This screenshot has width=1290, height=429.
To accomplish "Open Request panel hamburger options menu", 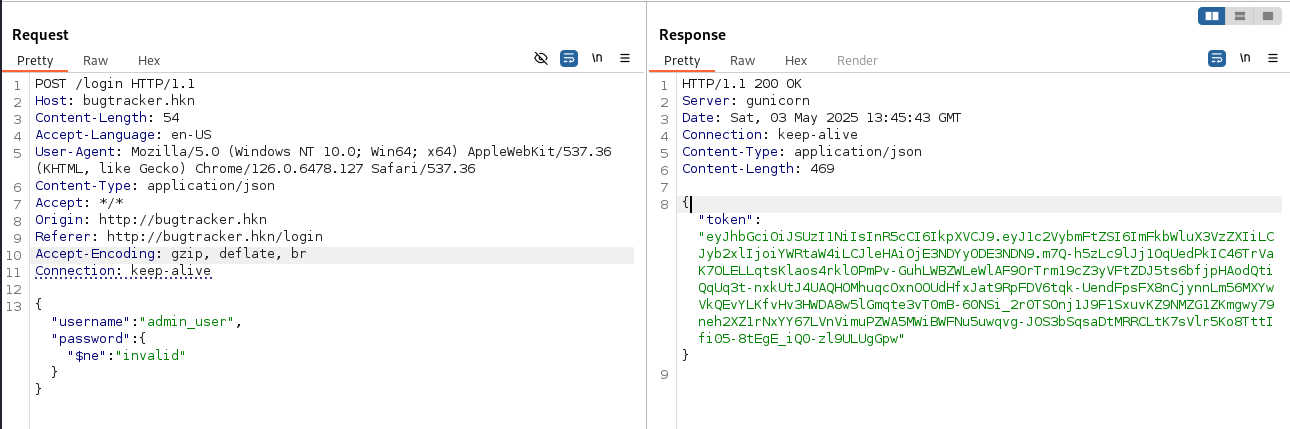I will click(x=625, y=59).
